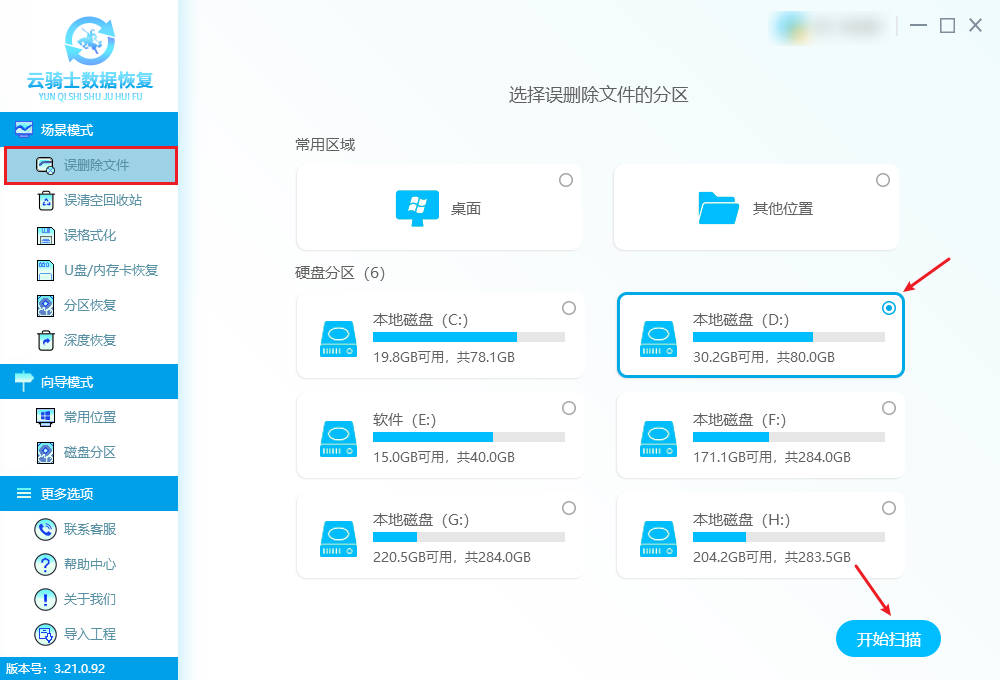
Task: Click the 分区恢复 partition recovery icon
Action: coord(45,305)
